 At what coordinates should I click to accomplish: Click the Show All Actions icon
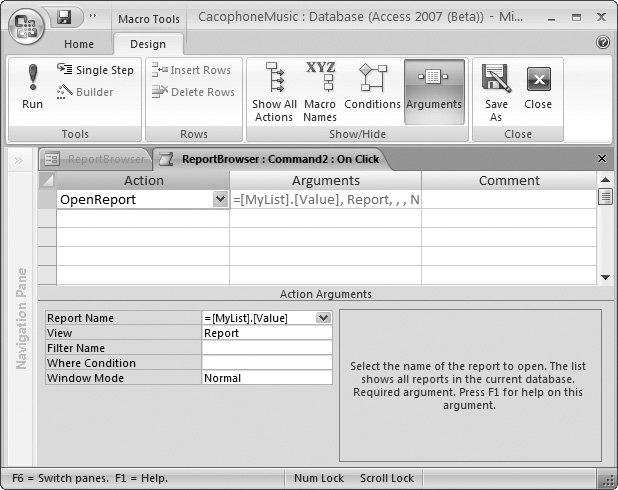[x=273, y=78]
